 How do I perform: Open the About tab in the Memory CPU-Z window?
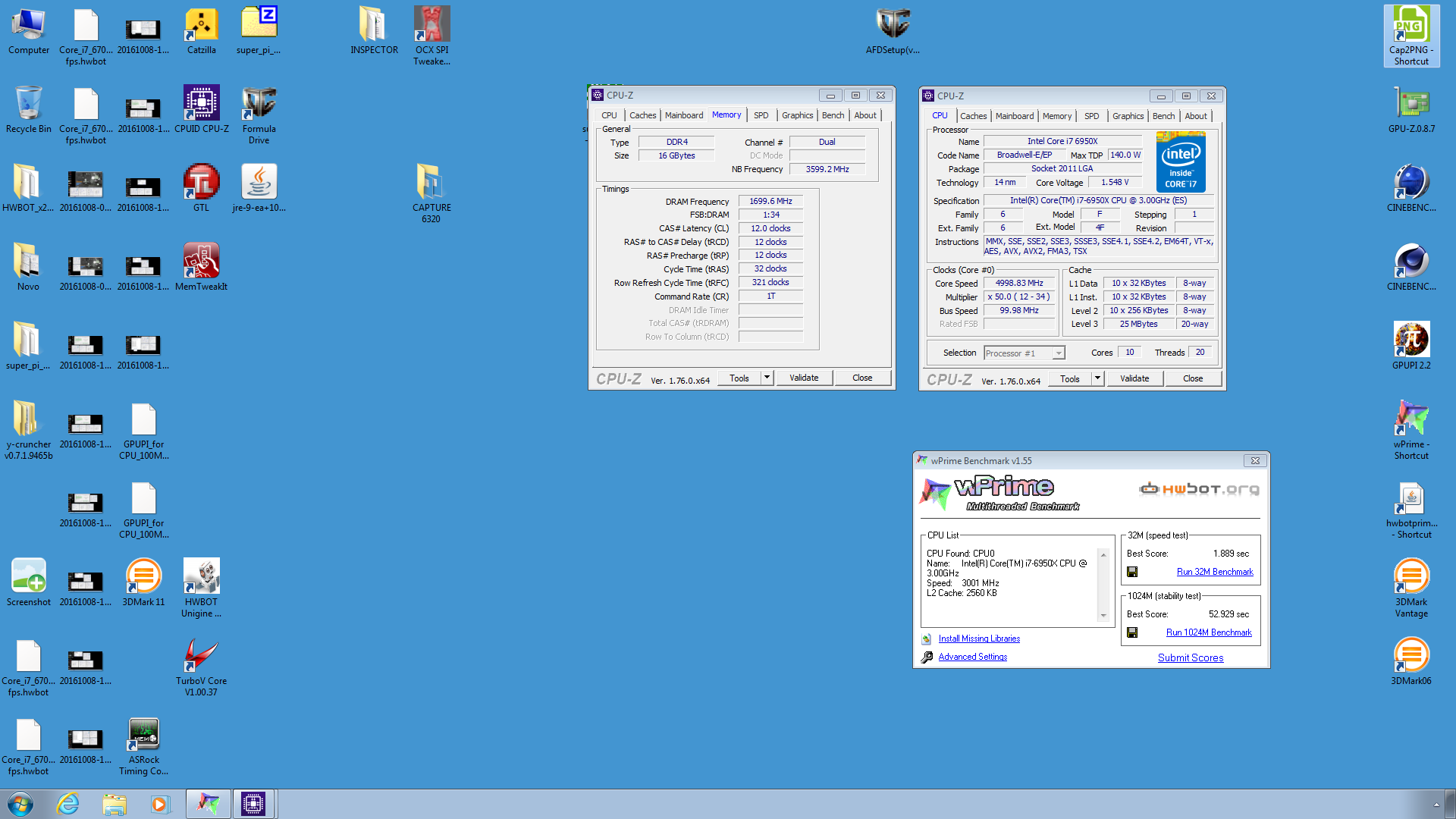point(864,115)
